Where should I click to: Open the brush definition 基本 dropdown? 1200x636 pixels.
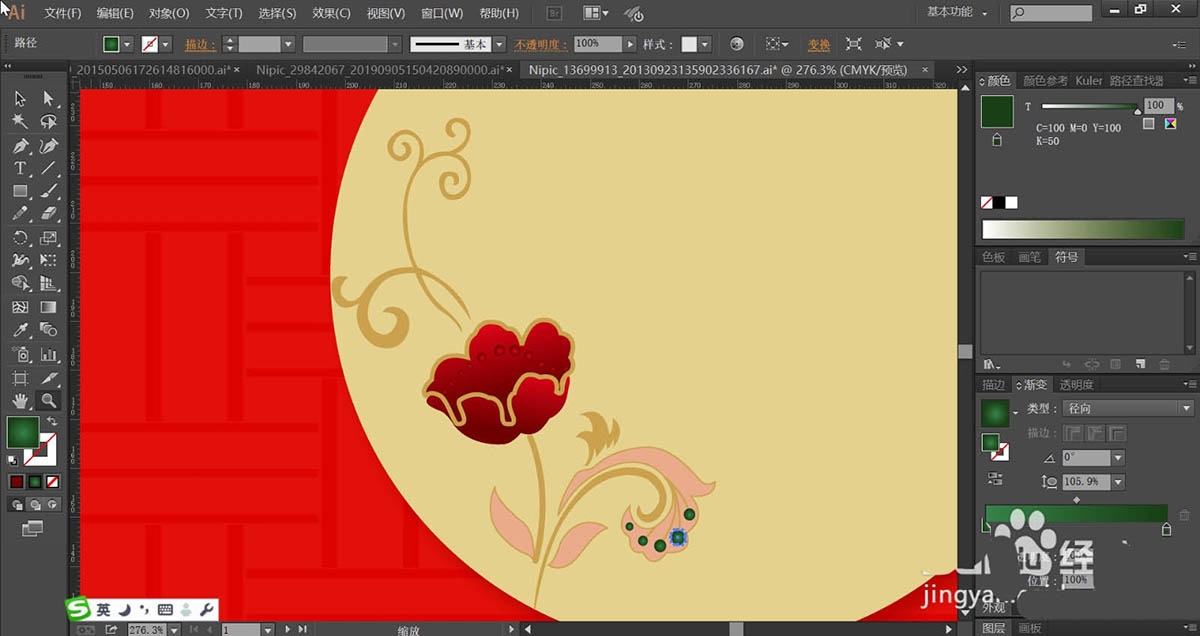497,44
